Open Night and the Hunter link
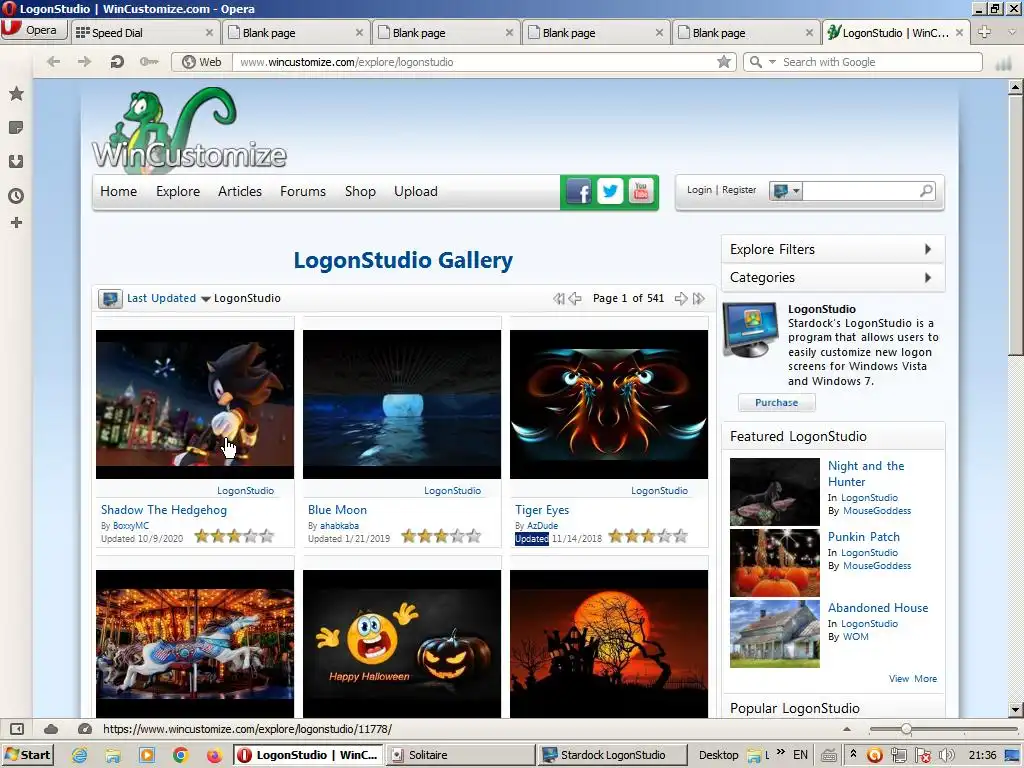The width and height of the screenshot is (1024, 768). pyautogui.click(x=866, y=473)
